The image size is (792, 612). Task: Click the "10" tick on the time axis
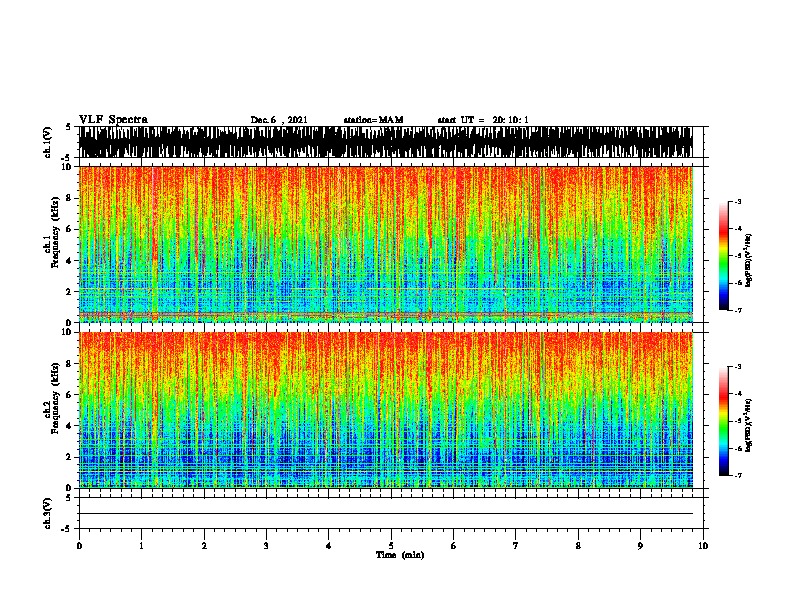tap(703, 546)
